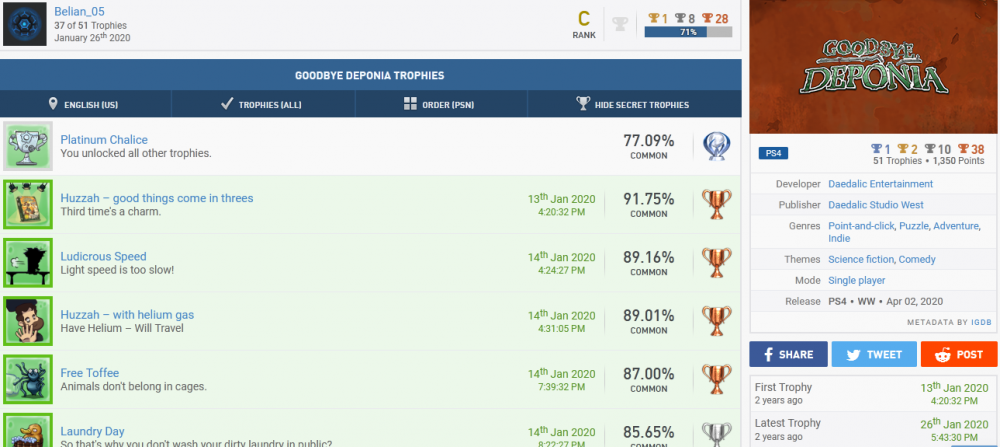
Task: Open the Platinum Chalice trophy link
Action: click(x=104, y=140)
